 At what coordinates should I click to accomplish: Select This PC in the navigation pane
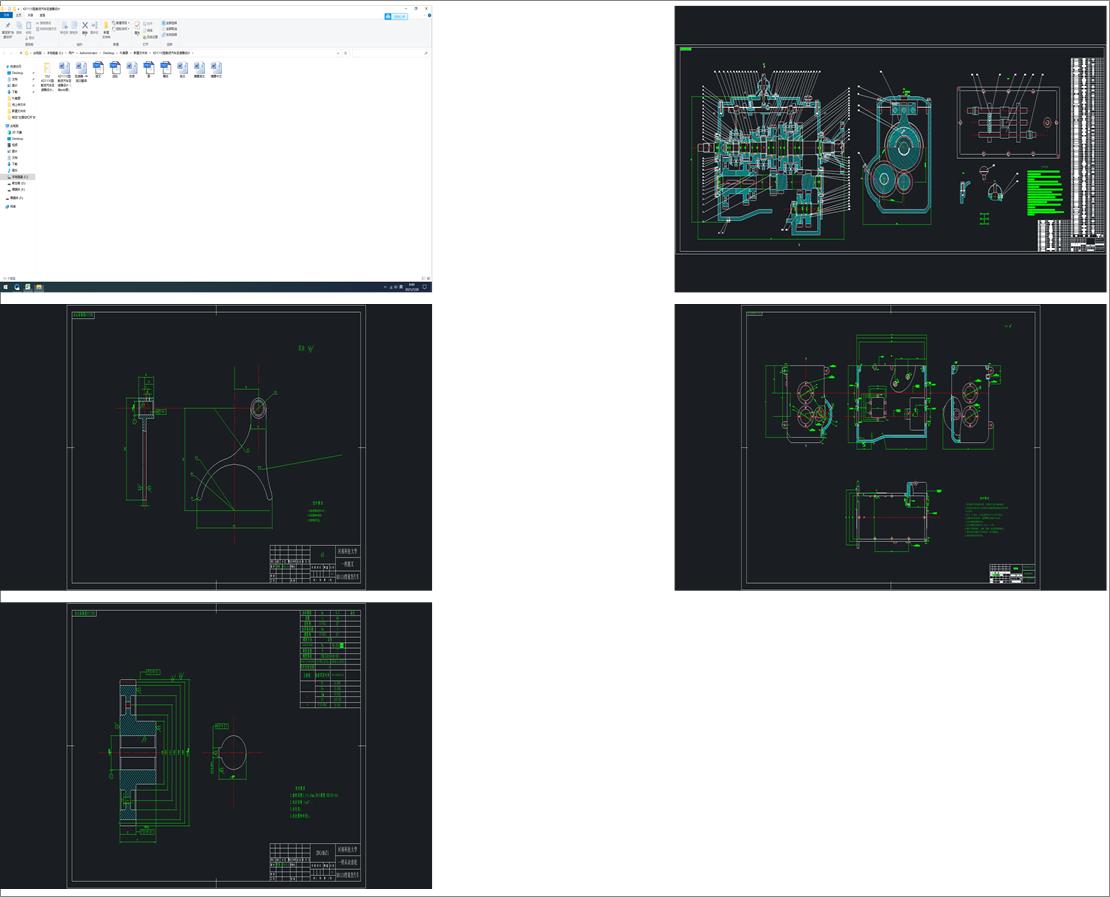pos(13,126)
